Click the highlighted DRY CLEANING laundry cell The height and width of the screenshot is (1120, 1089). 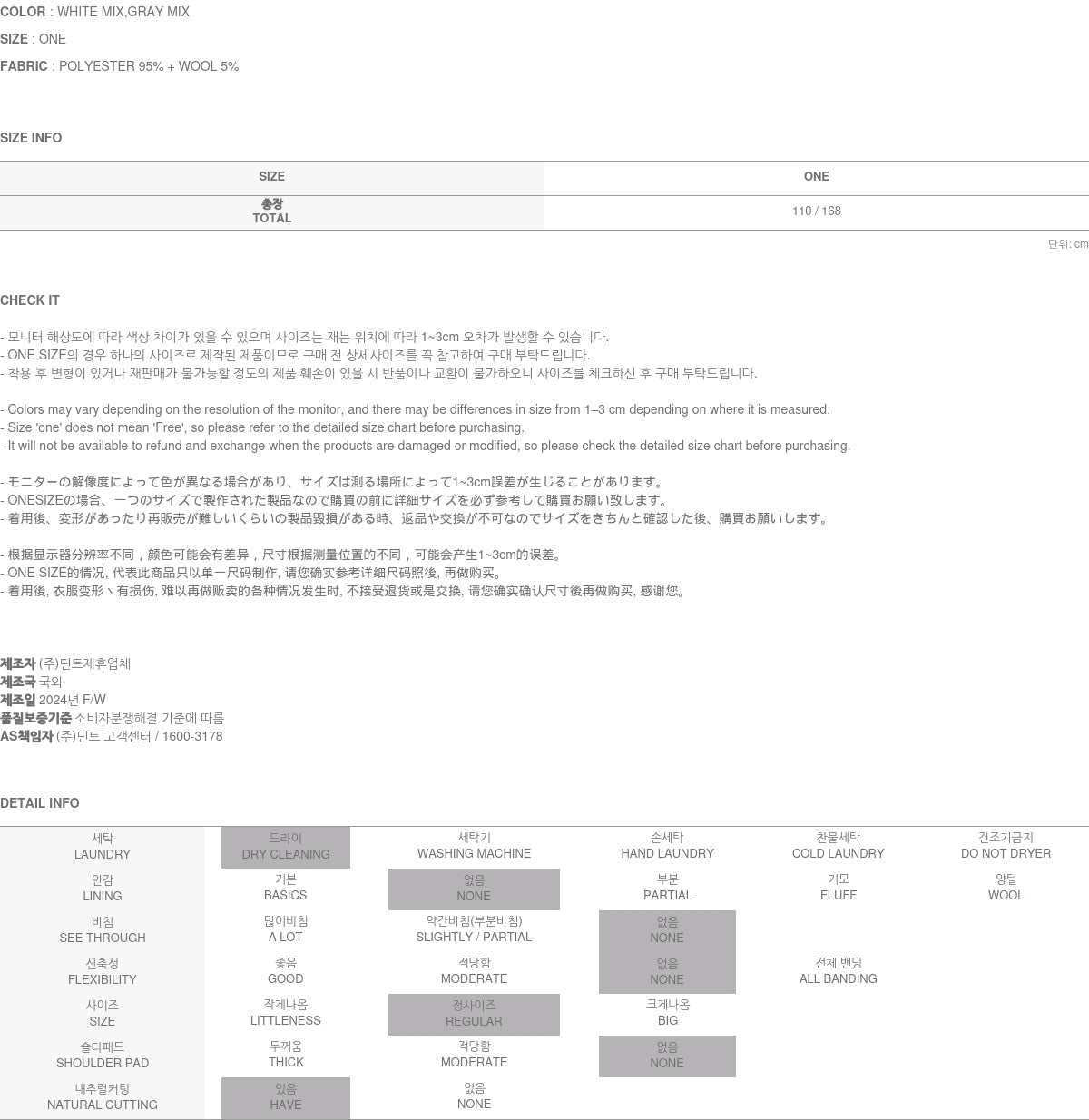click(x=285, y=847)
